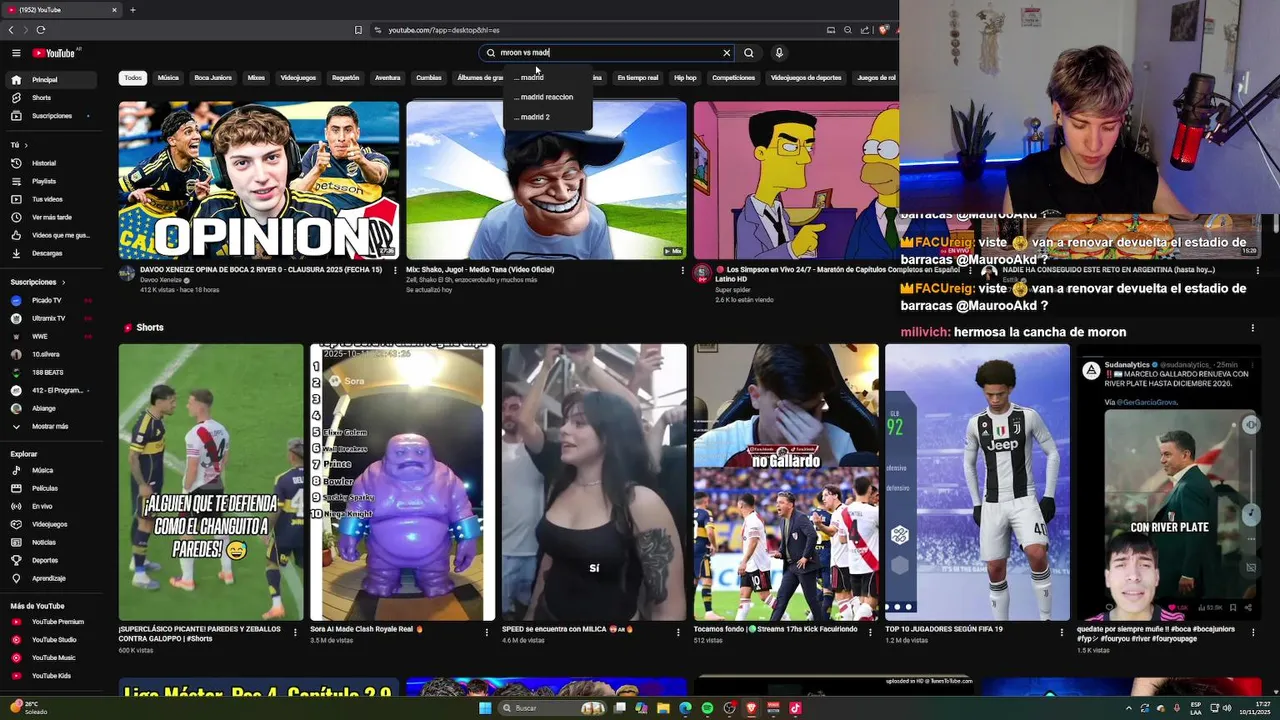1280x720 pixels.
Task: Open Tus videos in the sidebar
Action: point(53,199)
